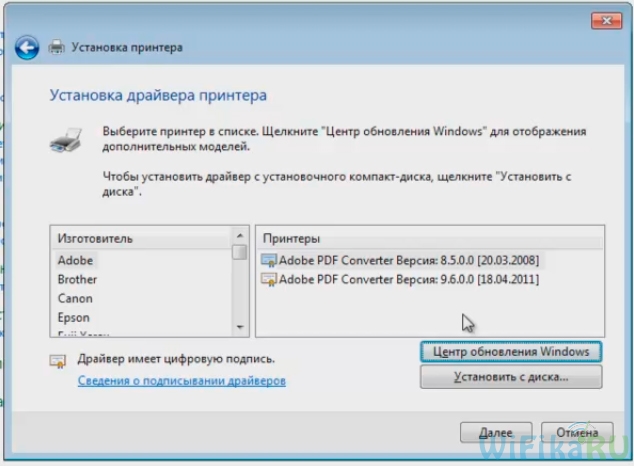
Task: Click the icon beside Adobe PDF Converter 8.5.0.0
Action: 268,261
